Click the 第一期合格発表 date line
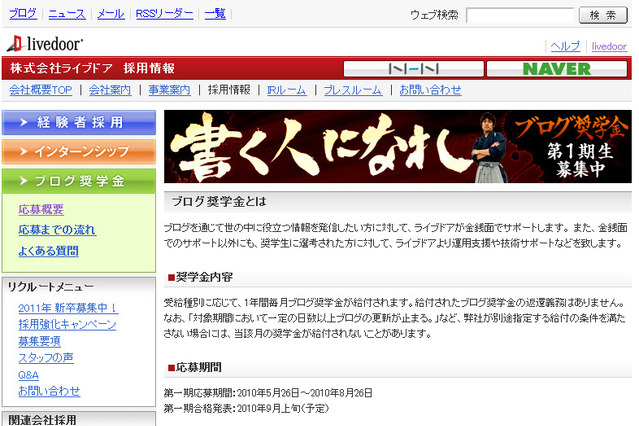Image resolution: width=639 pixels, height=426 pixels. coord(246,408)
